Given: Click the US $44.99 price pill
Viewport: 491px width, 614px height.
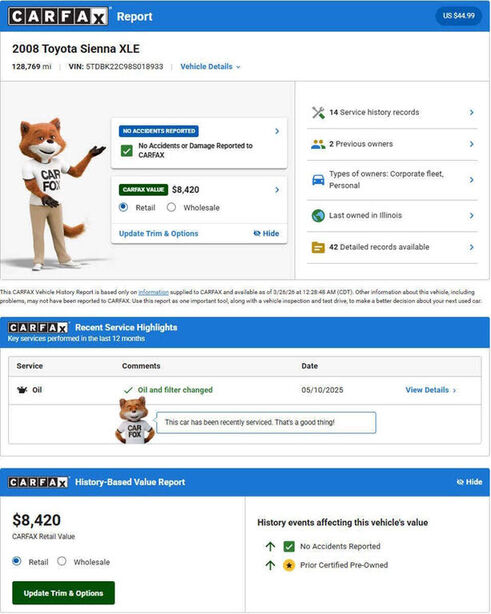Looking at the screenshot, I should (459, 16).
